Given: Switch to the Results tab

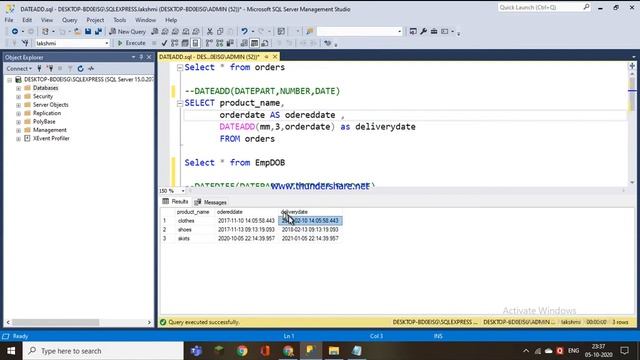Looking at the screenshot, I should tap(175, 202).
